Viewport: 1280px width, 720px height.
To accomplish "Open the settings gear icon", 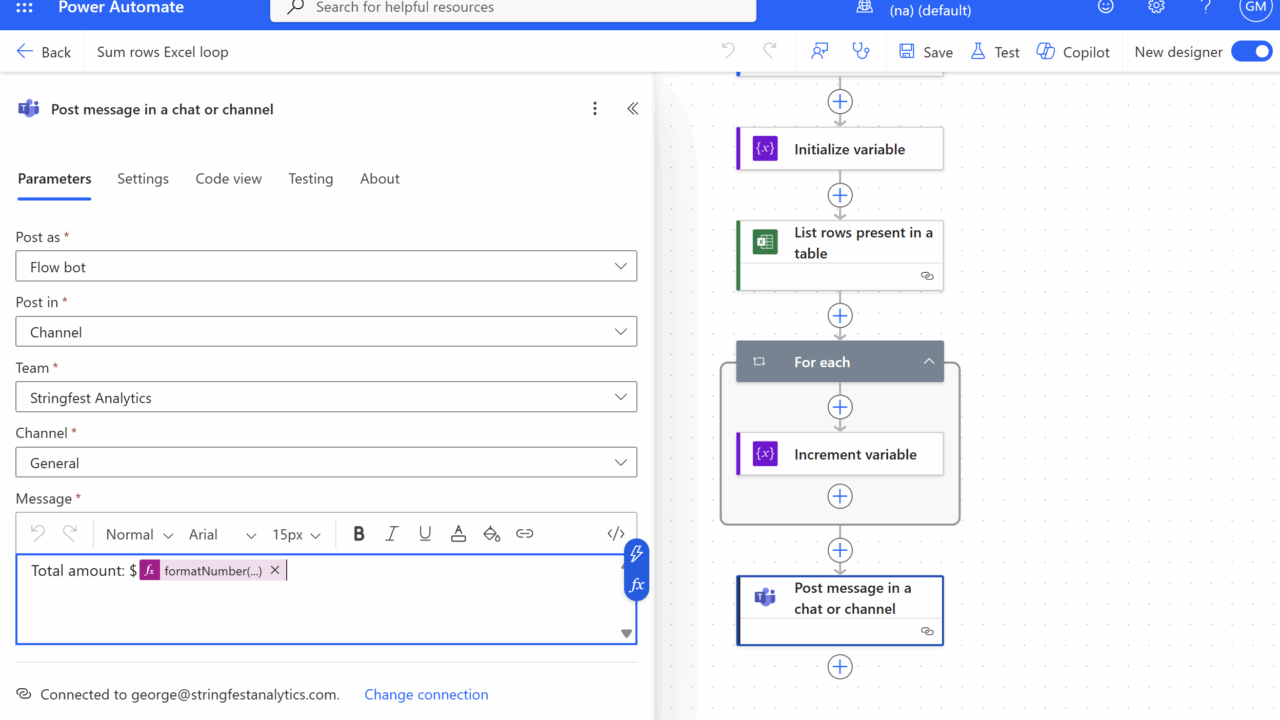I will click(1156, 7).
